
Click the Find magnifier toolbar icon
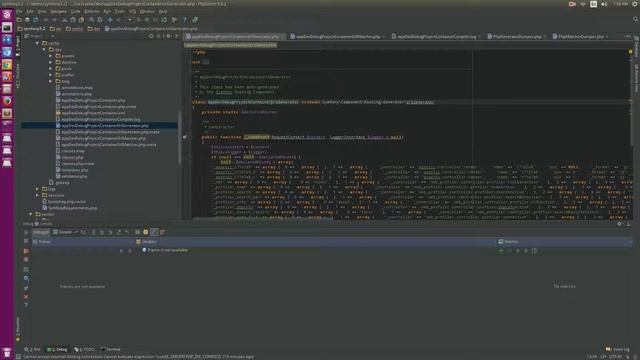click(x=91, y=20)
